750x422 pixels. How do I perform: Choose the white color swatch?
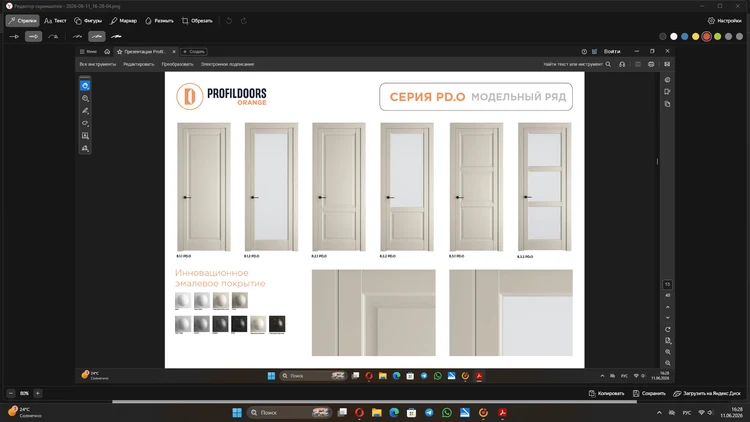coord(673,36)
